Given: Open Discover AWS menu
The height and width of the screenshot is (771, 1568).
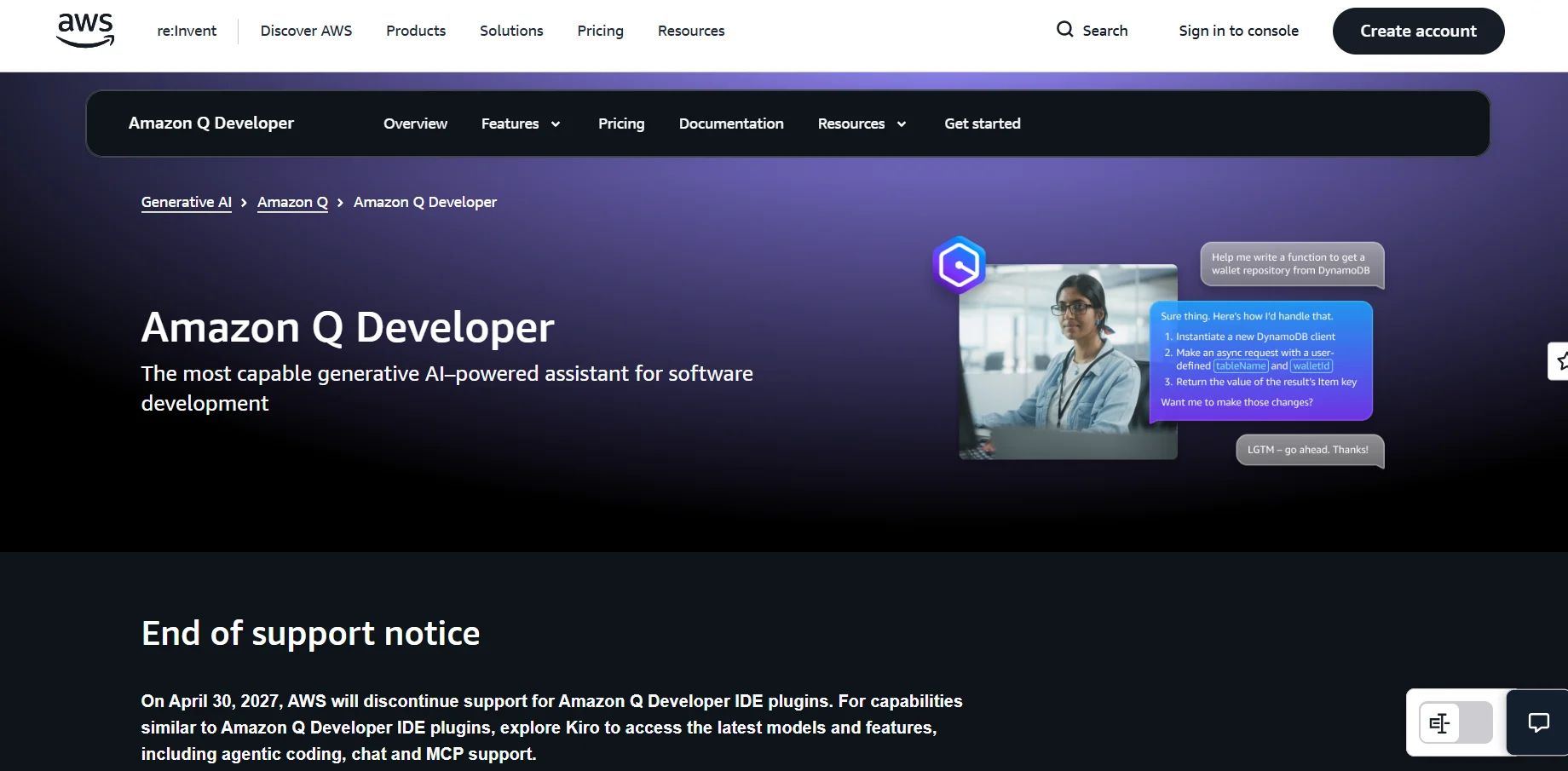Looking at the screenshot, I should point(306,31).
